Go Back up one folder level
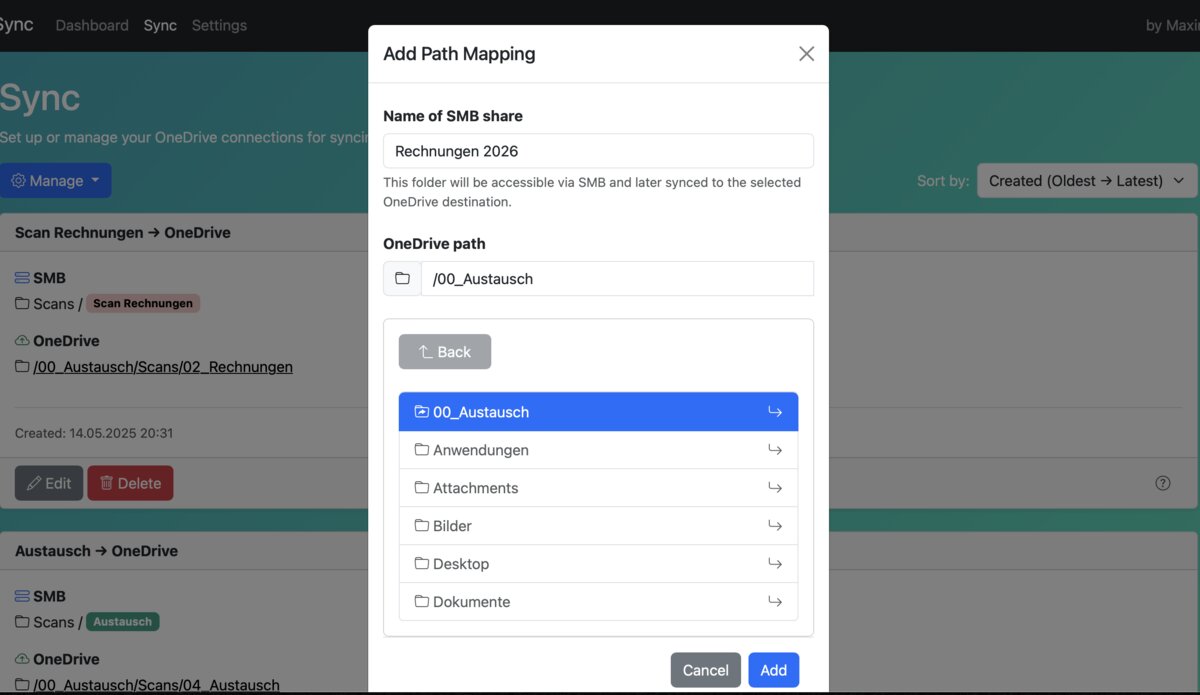The width and height of the screenshot is (1200, 695). 445,352
